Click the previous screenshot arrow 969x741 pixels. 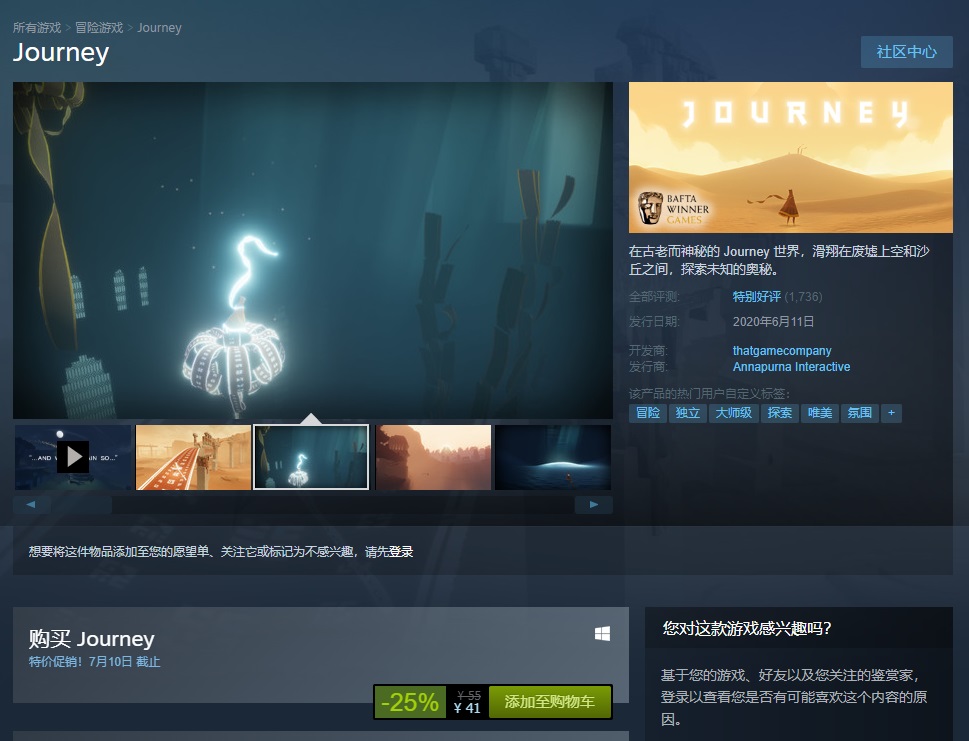coord(31,505)
